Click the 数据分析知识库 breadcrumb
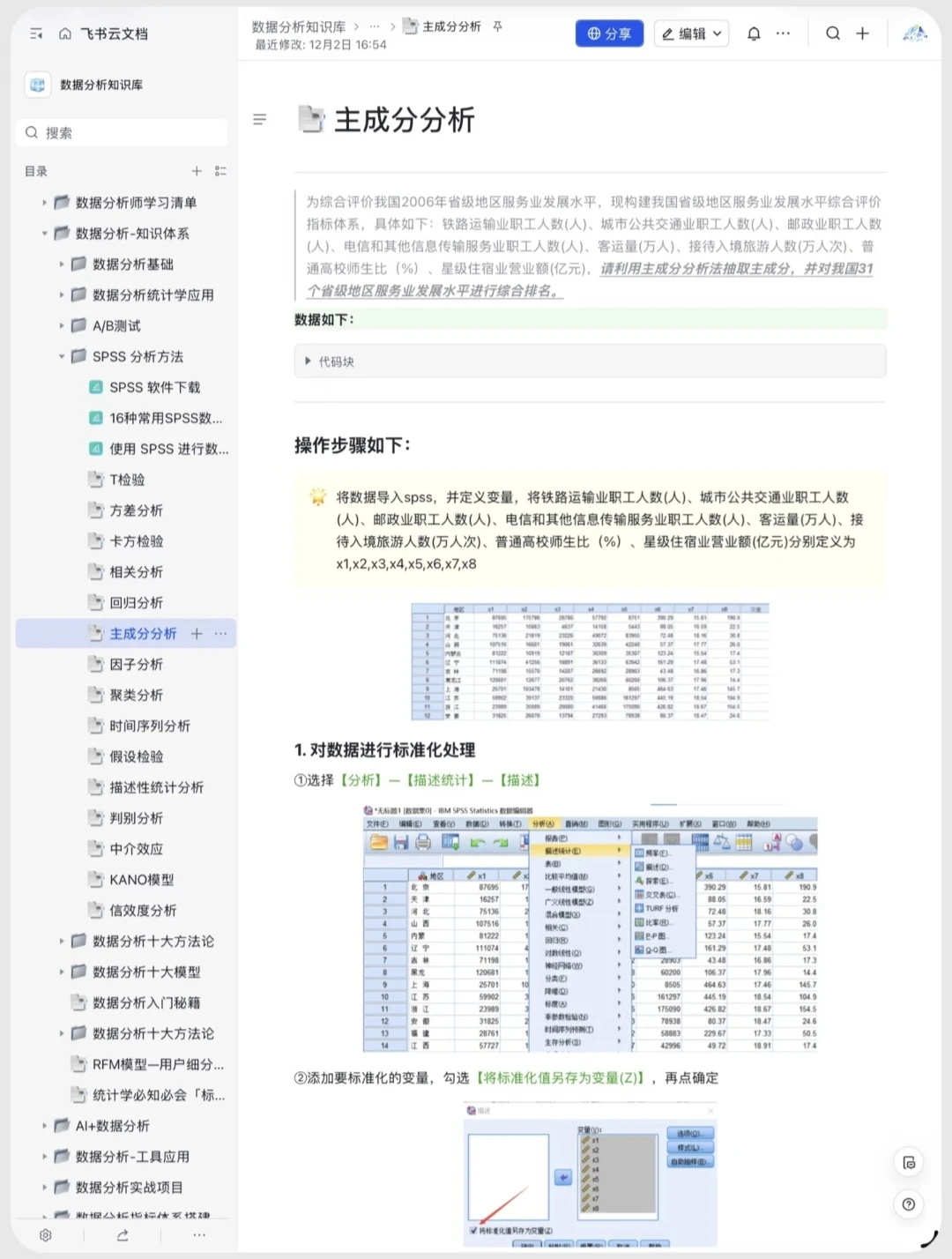The width and height of the screenshot is (952, 1259). coord(298,26)
